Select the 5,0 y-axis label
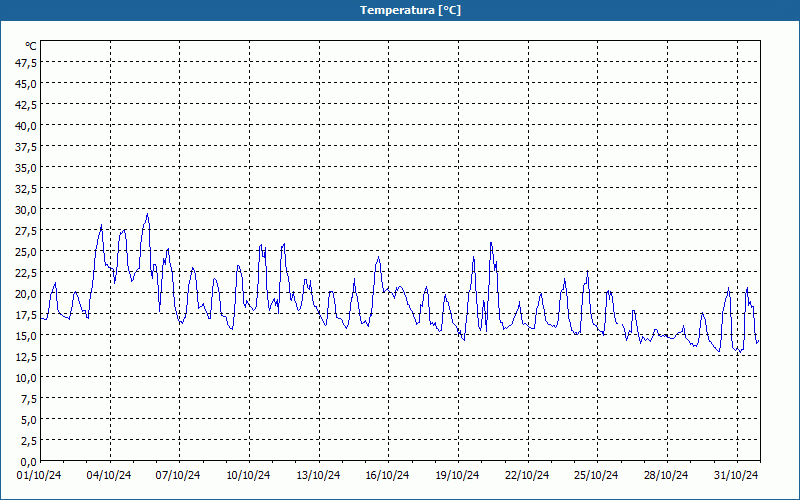Screen dimensions: 800x500 29,420
